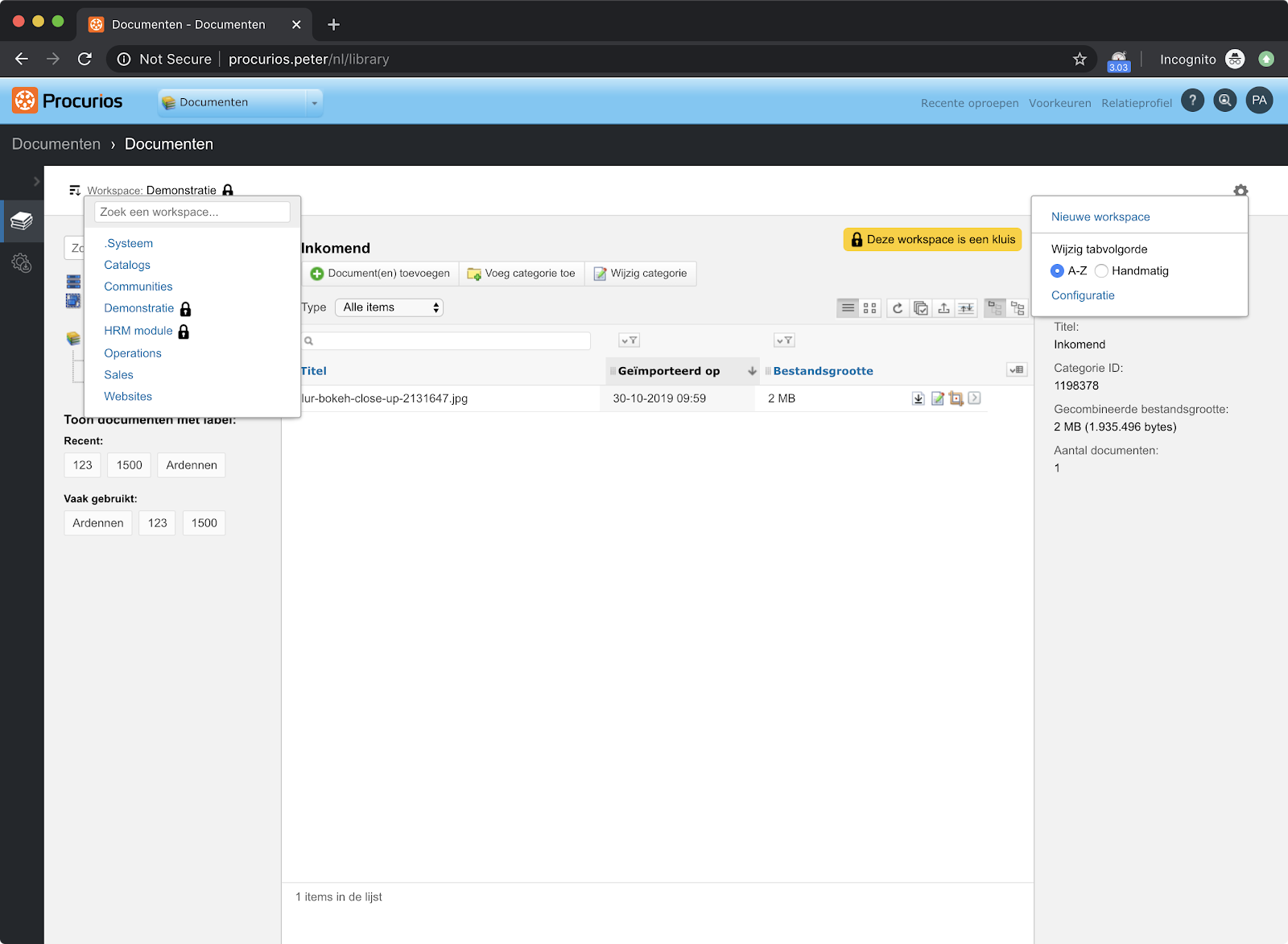
Task: Open the settings-download sidebar icon
Action: [22, 262]
